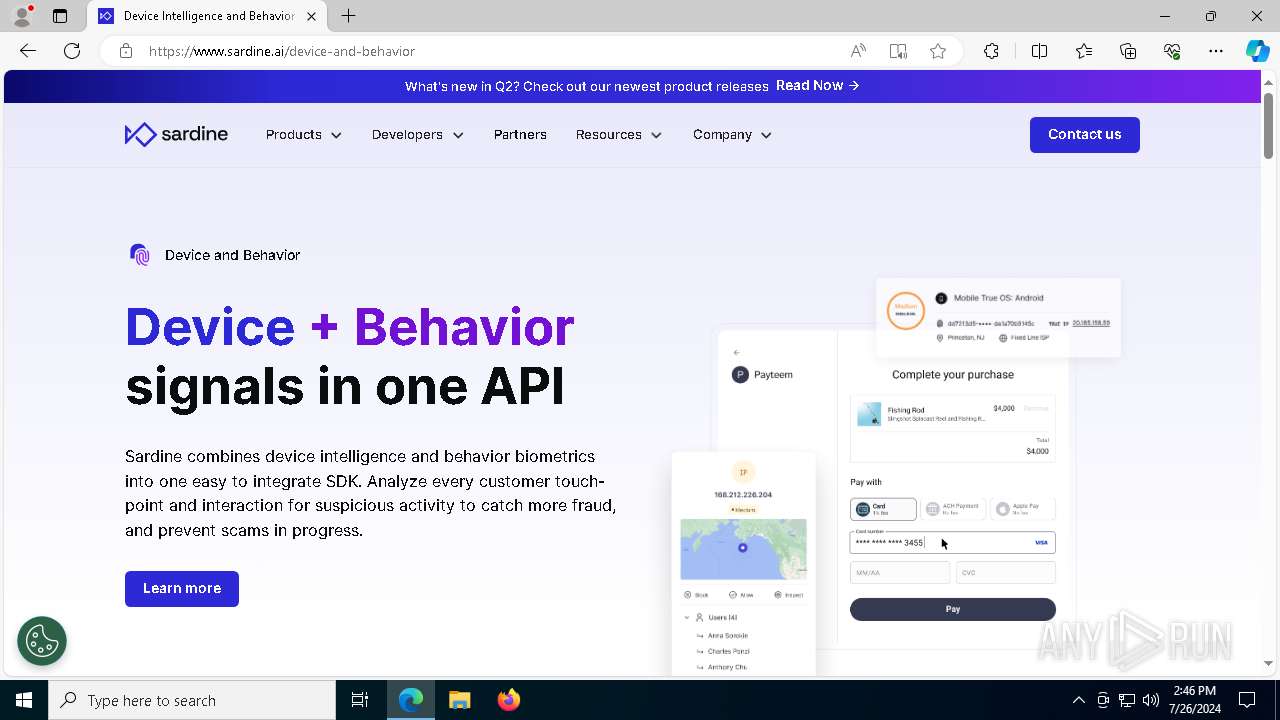The width and height of the screenshot is (1280, 720).
Task: Open volume control in system tray
Action: click(x=1151, y=700)
